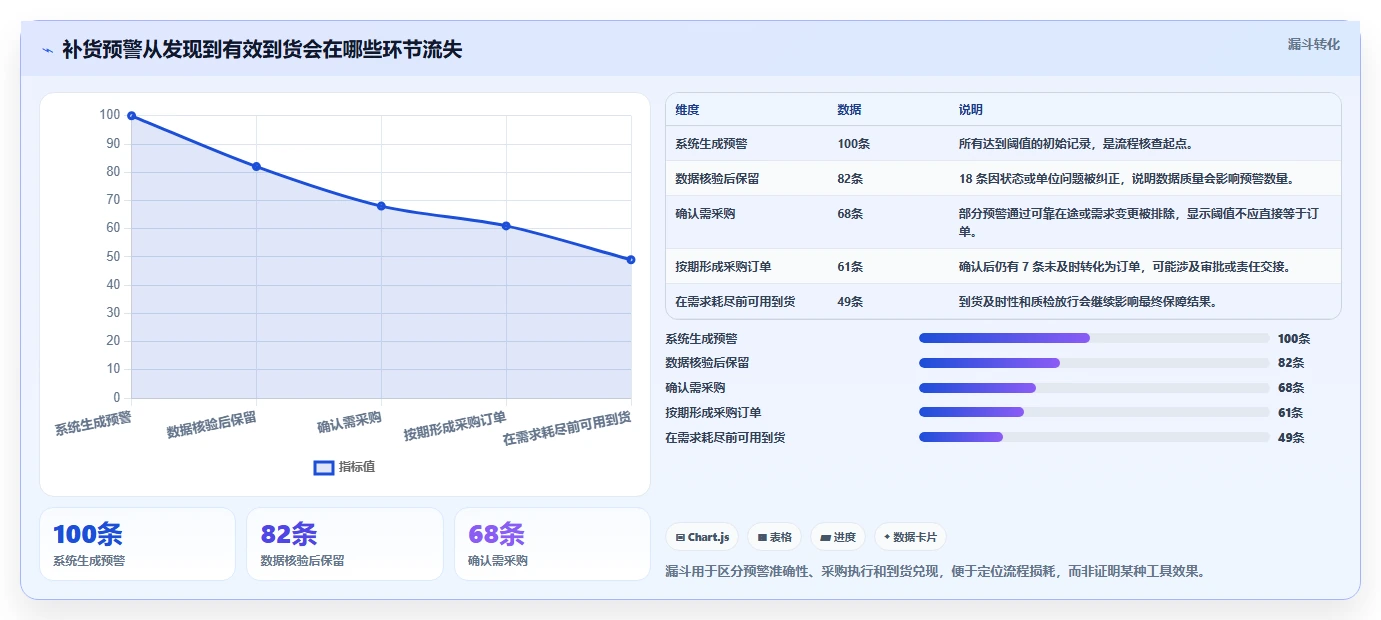Click description '所有达到阈值的初始记录，是流程核查起点。'
Viewport: 1381px width, 620px height.
pyautogui.click(x=1076, y=144)
